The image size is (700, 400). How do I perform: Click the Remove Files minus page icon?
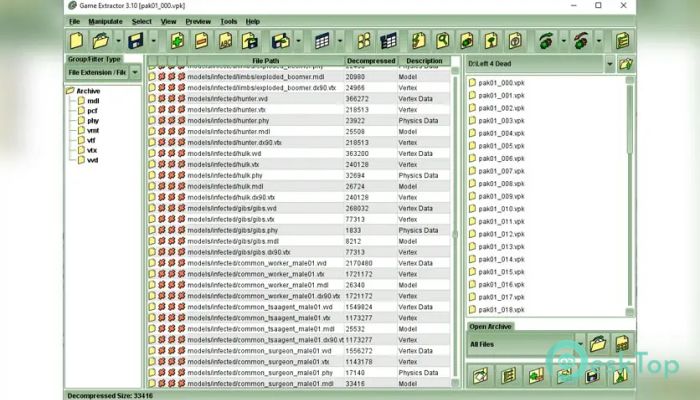click(201, 41)
